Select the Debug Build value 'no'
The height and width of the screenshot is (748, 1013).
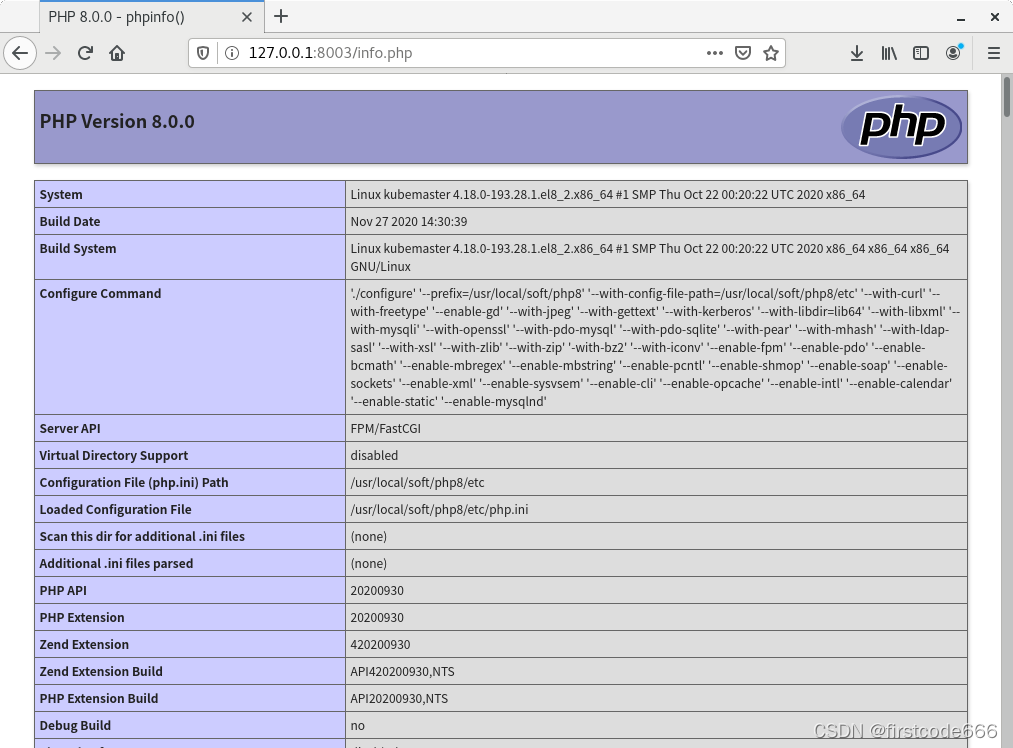(x=357, y=726)
